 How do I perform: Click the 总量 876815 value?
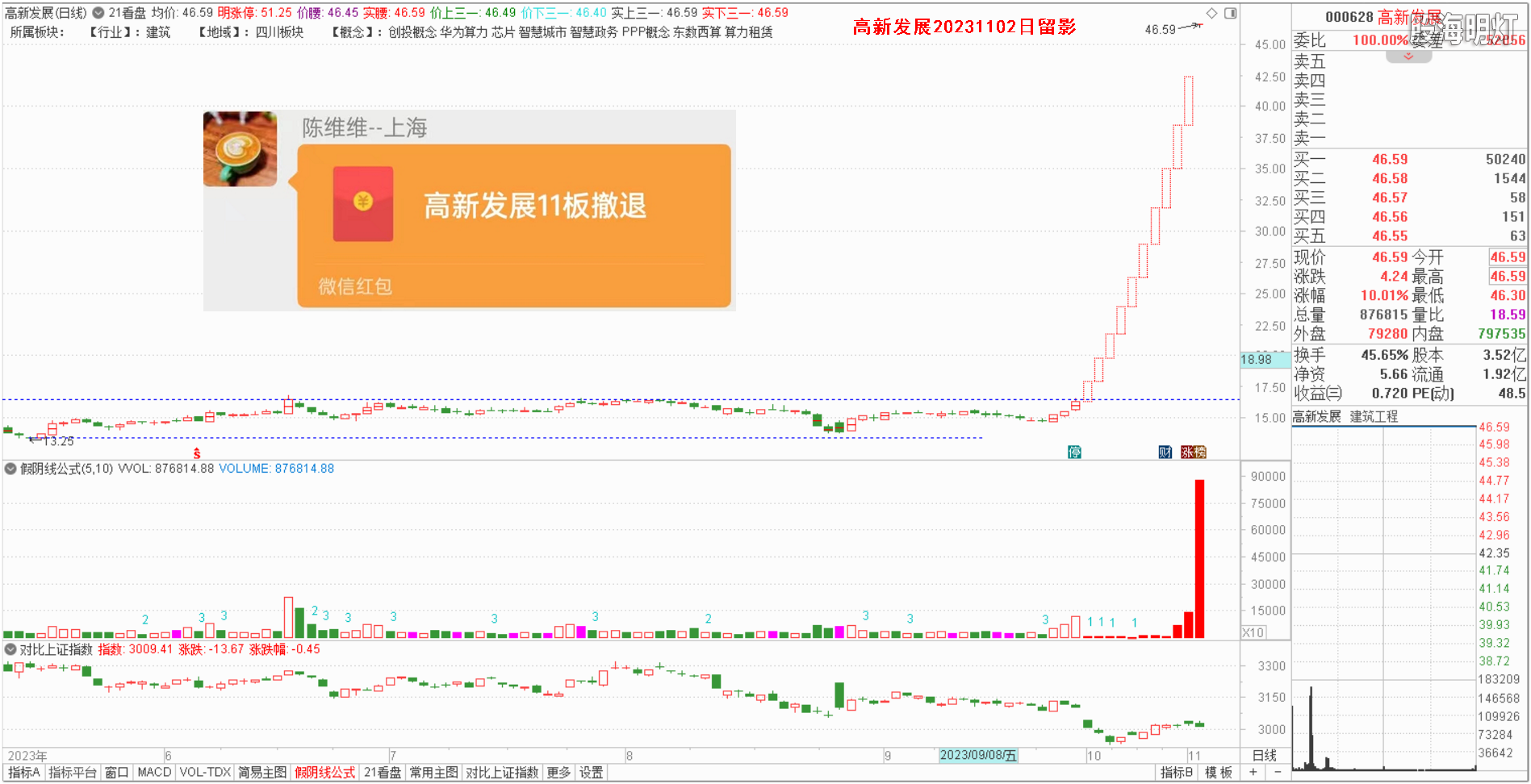tap(1384, 315)
